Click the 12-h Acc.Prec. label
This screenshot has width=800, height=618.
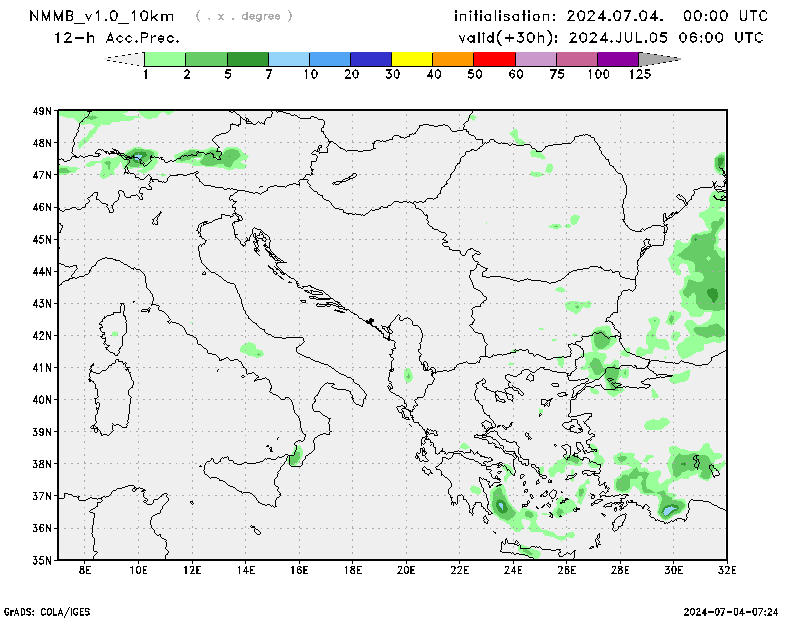[117, 38]
